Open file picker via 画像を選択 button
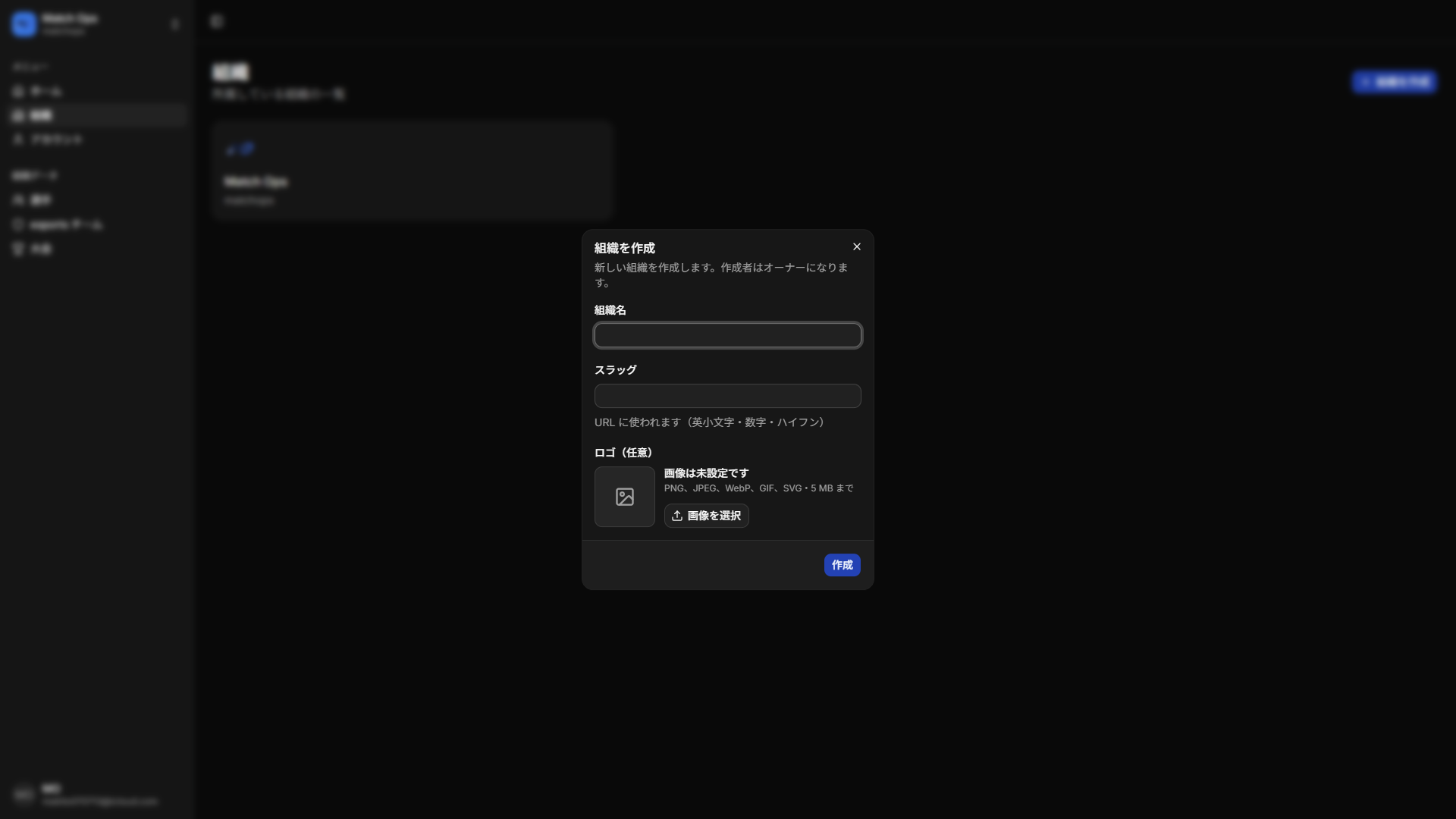1456x819 pixels. [x=707, y=516]
